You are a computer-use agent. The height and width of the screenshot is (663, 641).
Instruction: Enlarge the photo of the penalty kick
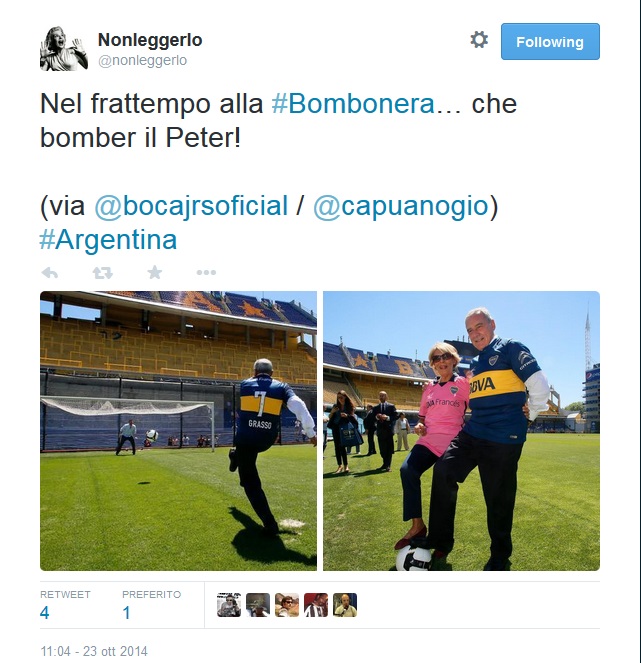coord(178,431)
